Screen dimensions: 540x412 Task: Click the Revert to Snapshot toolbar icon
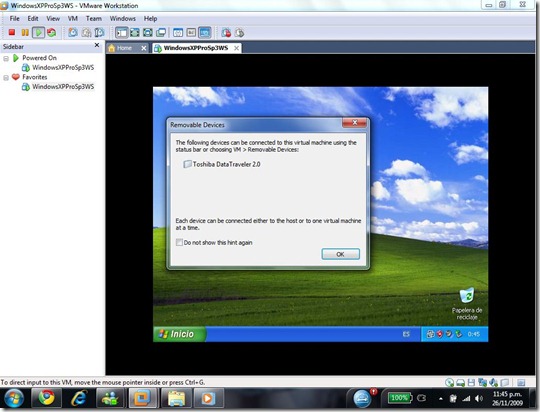coord(86,32)
